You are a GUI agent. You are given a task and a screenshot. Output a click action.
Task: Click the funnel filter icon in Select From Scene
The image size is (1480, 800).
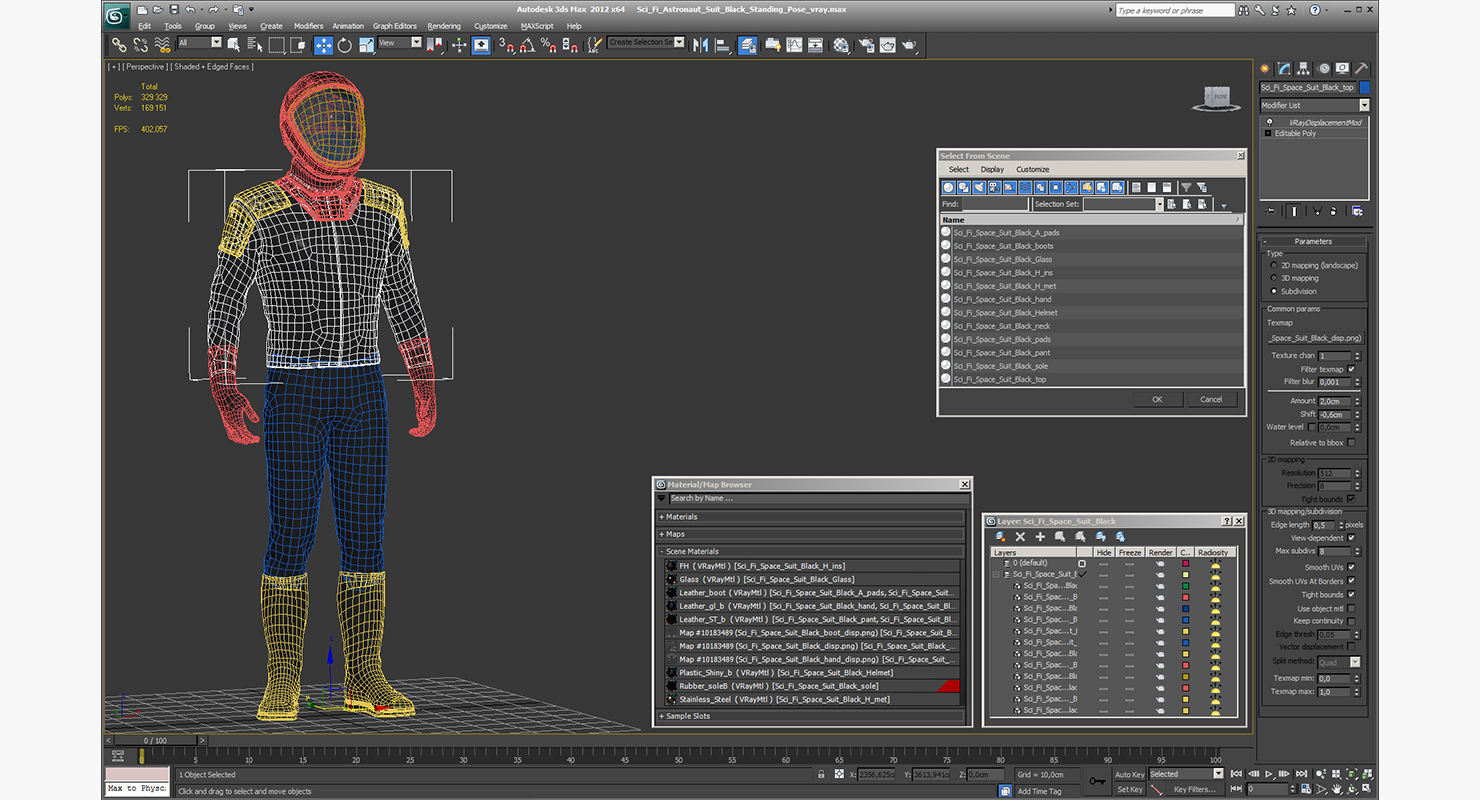coord(1186,187)
